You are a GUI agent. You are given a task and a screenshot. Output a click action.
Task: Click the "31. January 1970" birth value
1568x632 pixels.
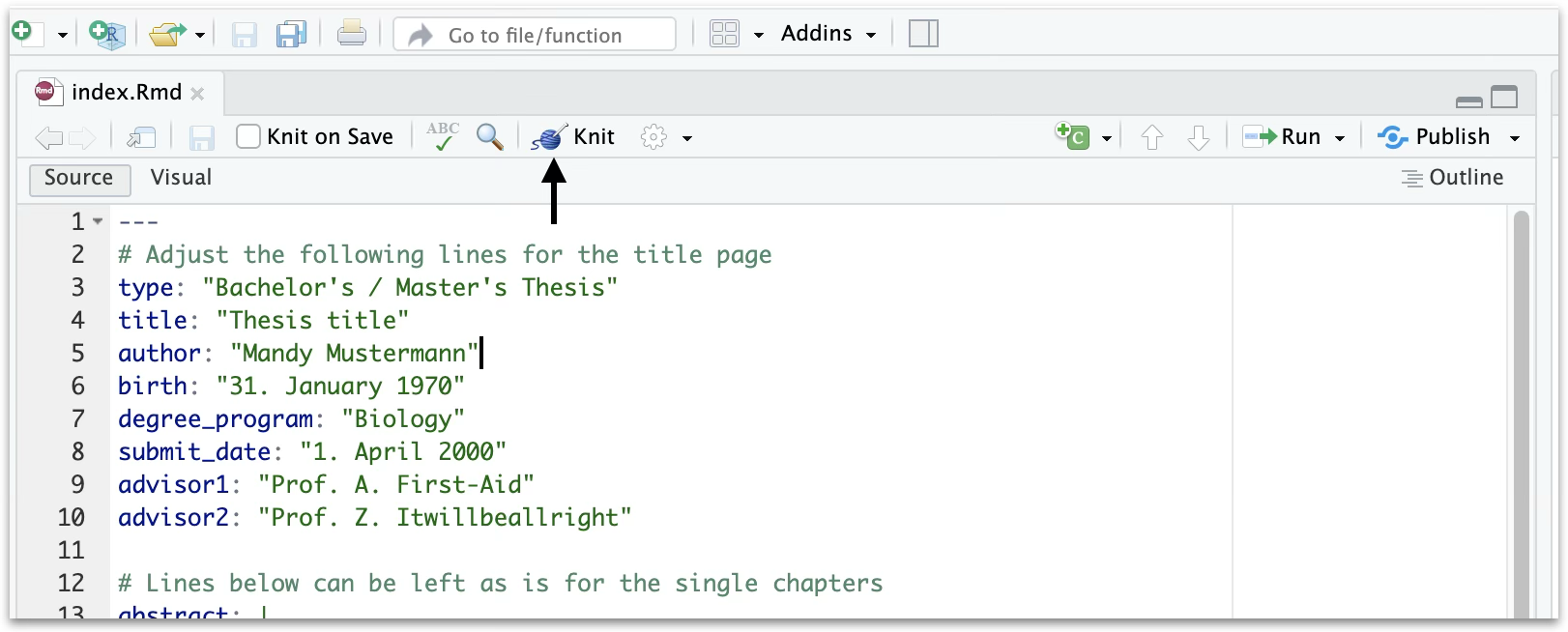pos(340,387)
